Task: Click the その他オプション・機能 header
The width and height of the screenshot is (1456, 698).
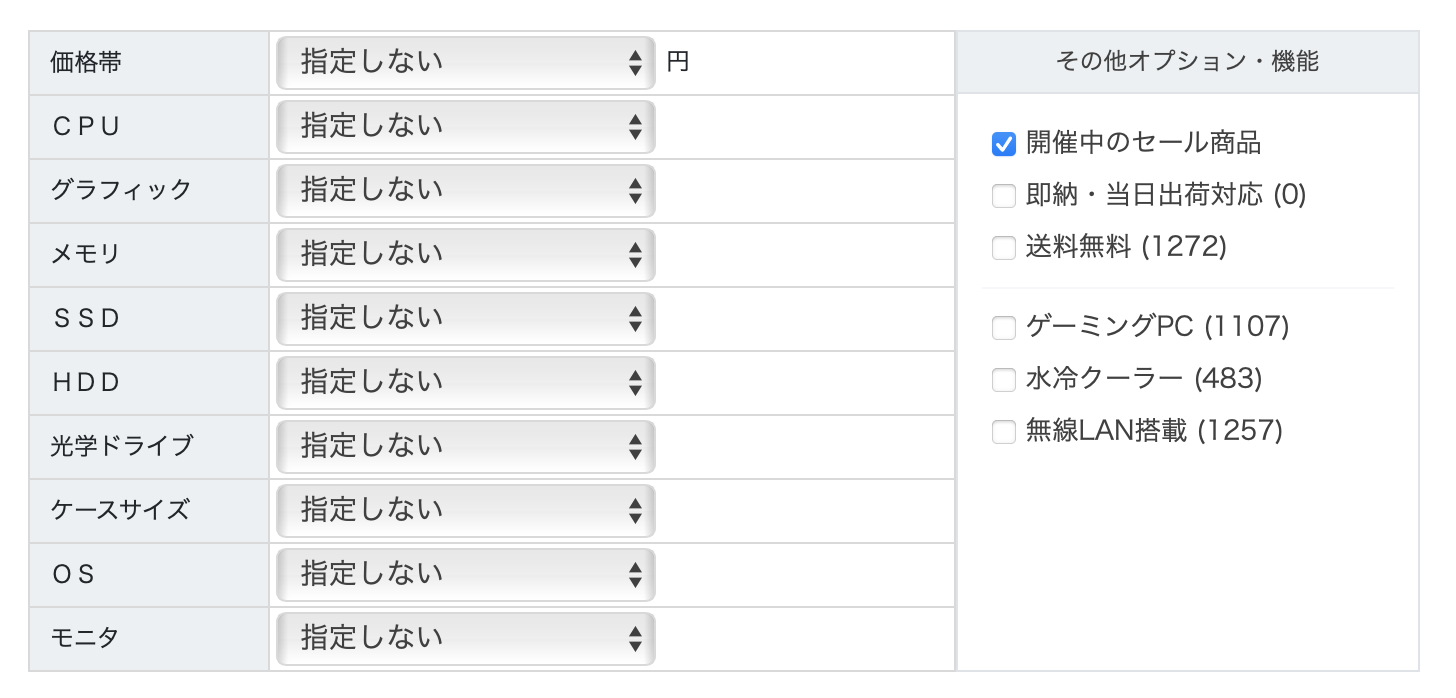Action: coord(1187,62)
